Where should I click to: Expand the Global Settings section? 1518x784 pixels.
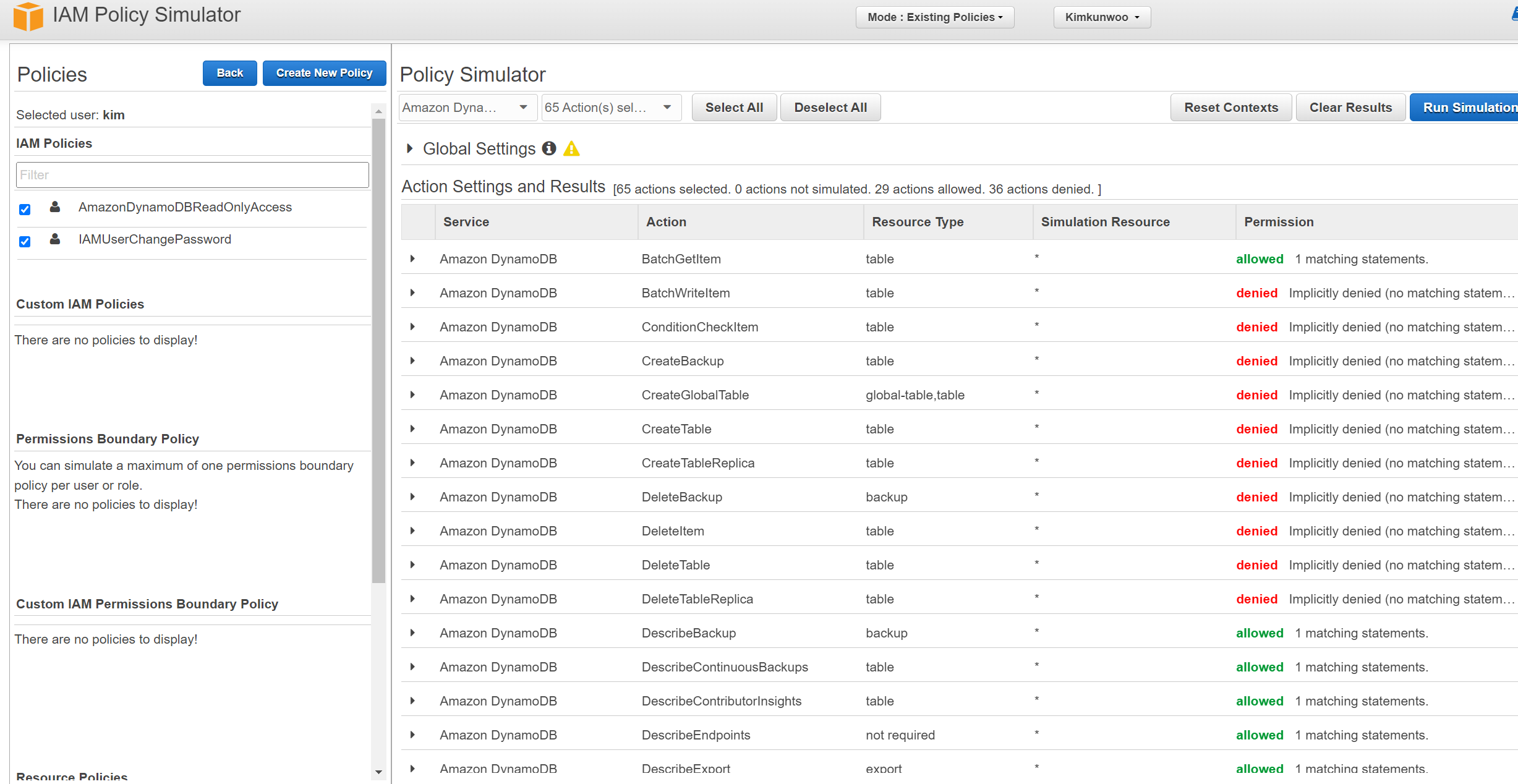(409, 149)
